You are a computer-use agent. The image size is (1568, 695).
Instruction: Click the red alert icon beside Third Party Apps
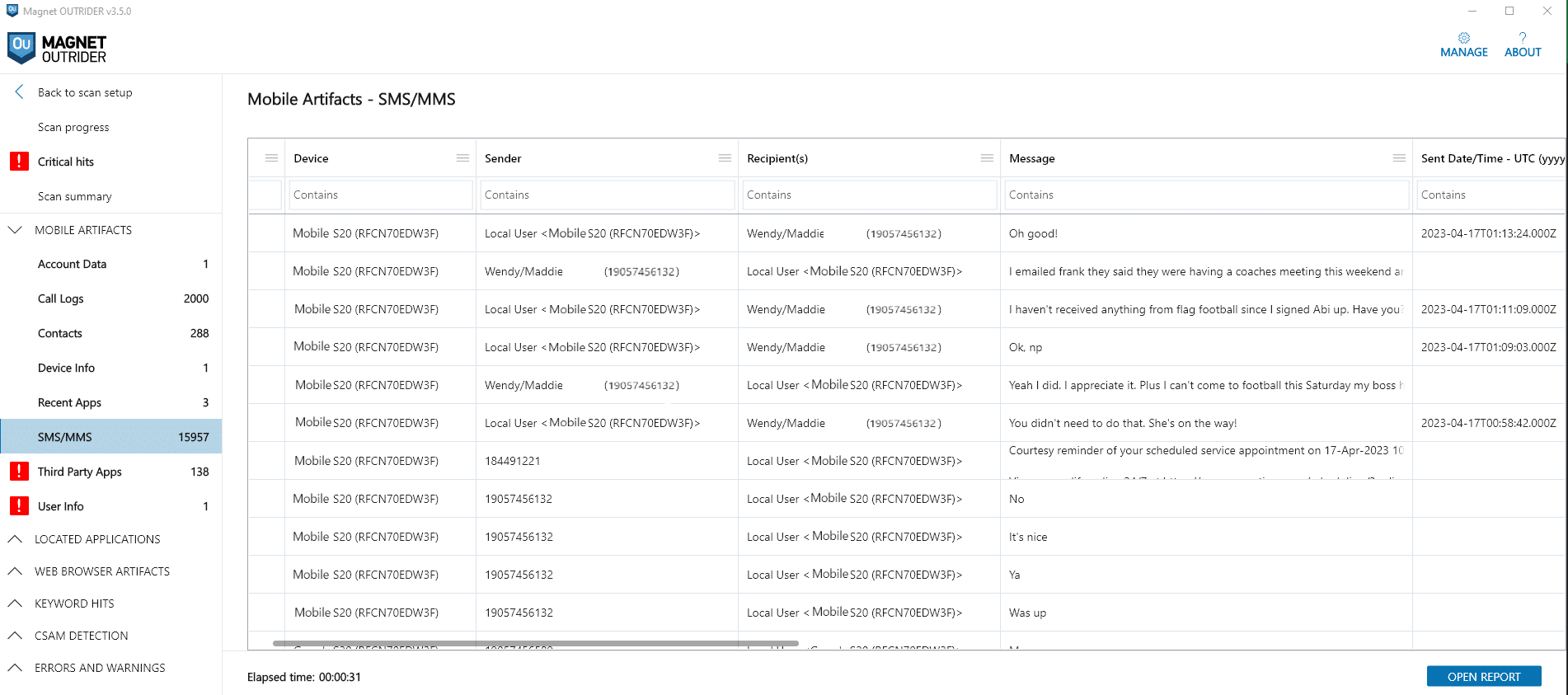19,472
